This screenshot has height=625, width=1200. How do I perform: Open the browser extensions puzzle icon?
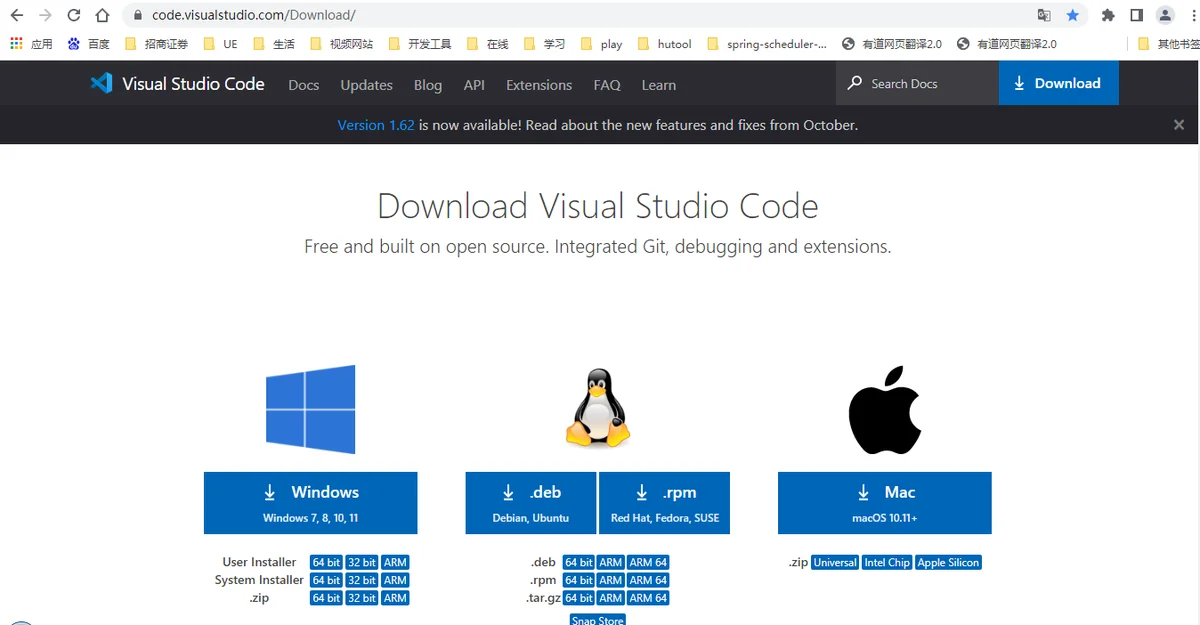(1108, 16)
